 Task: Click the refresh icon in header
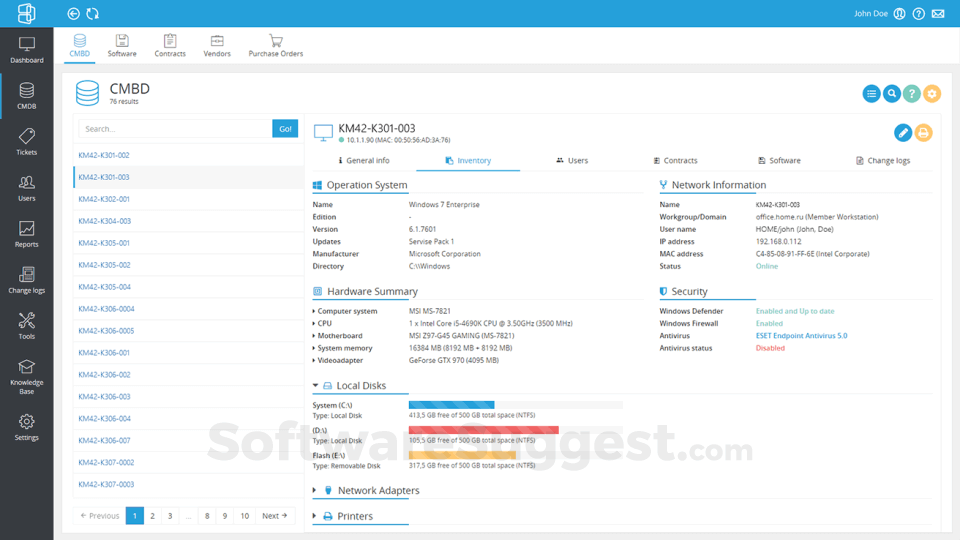(x=92, y=13)
